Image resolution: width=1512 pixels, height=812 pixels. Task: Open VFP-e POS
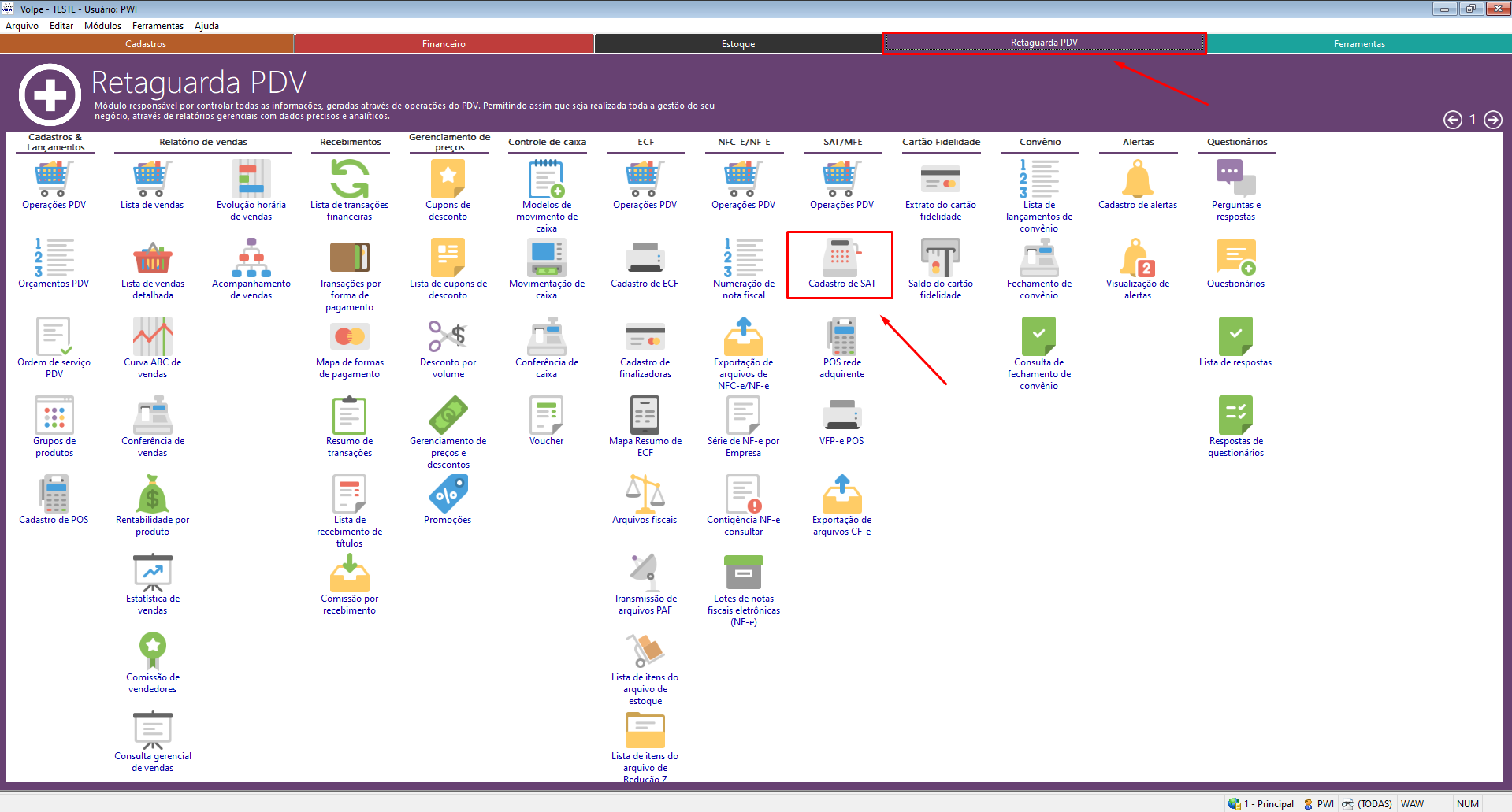(x=842, y=421)
